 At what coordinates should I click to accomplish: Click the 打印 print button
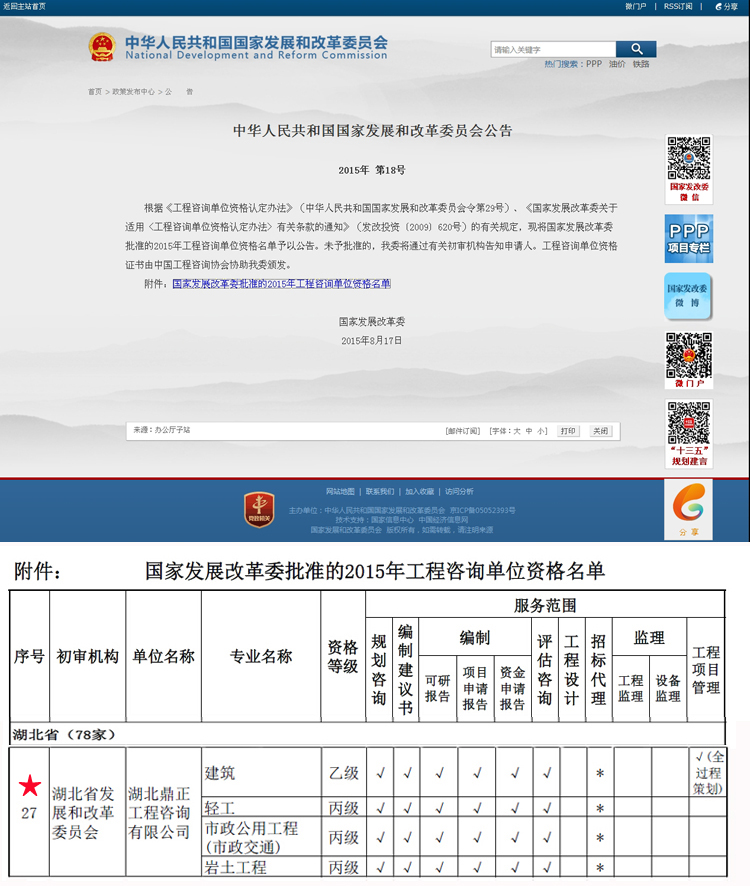[568, 431]
